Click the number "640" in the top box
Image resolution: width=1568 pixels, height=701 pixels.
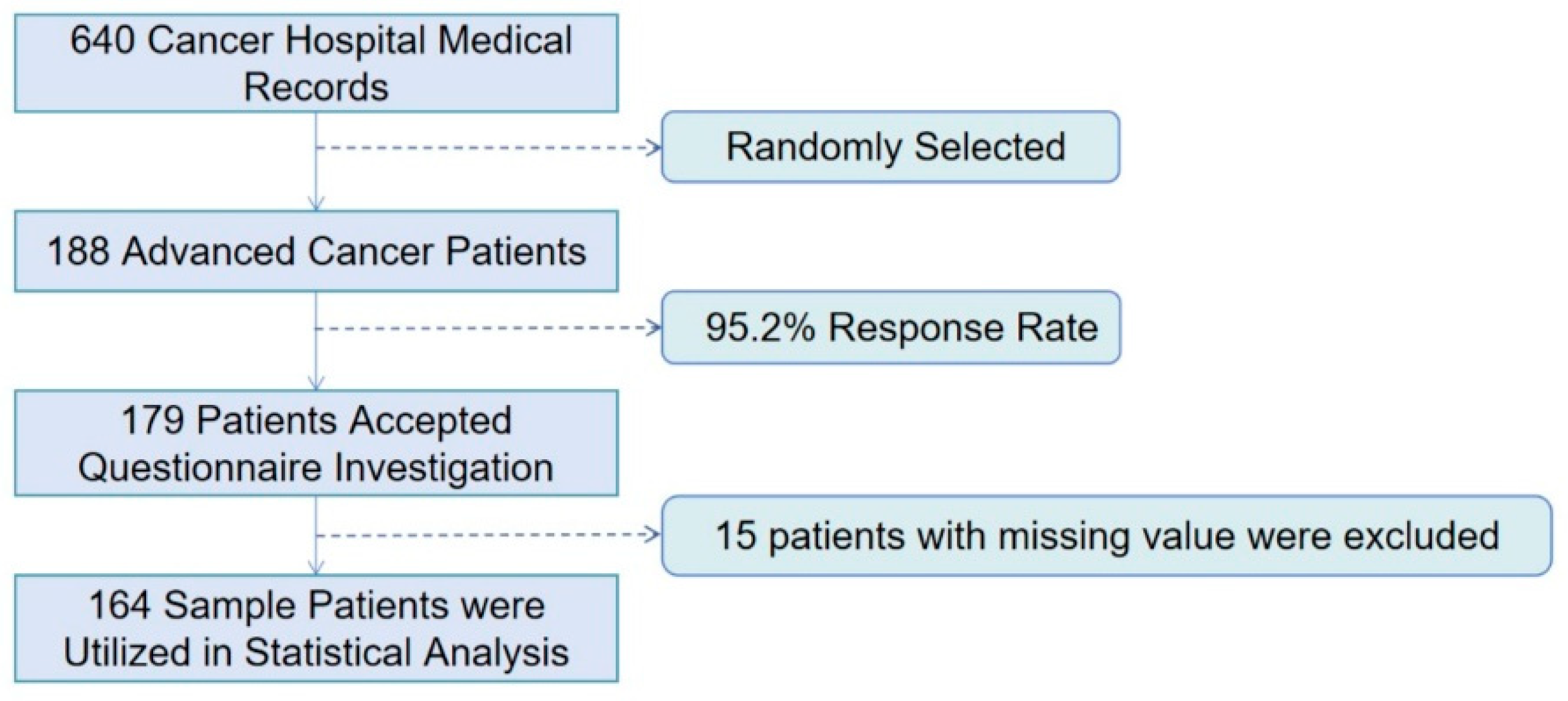click(102, 41)
